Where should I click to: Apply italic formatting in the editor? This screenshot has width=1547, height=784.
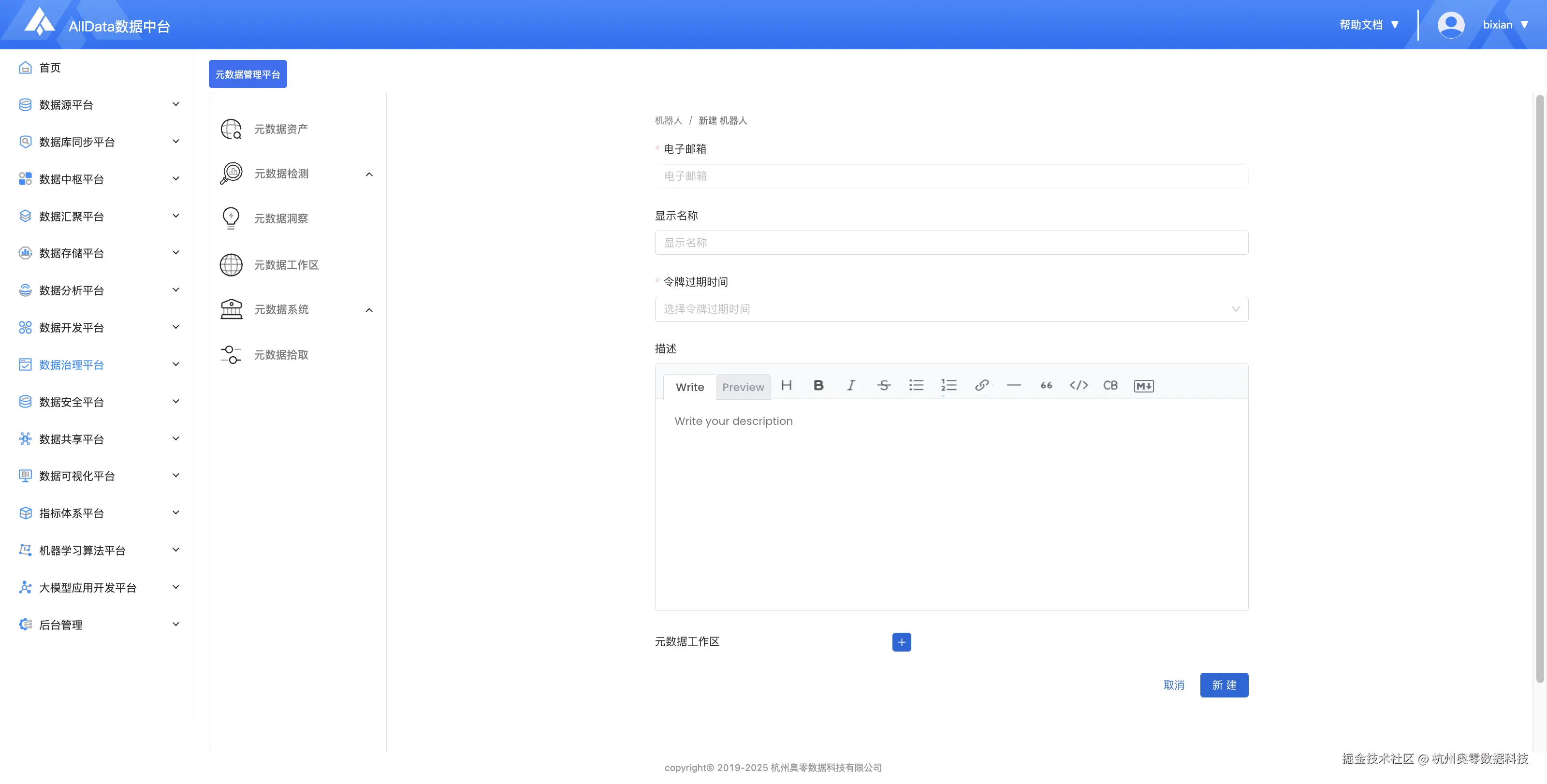click(x=850, y=385)
